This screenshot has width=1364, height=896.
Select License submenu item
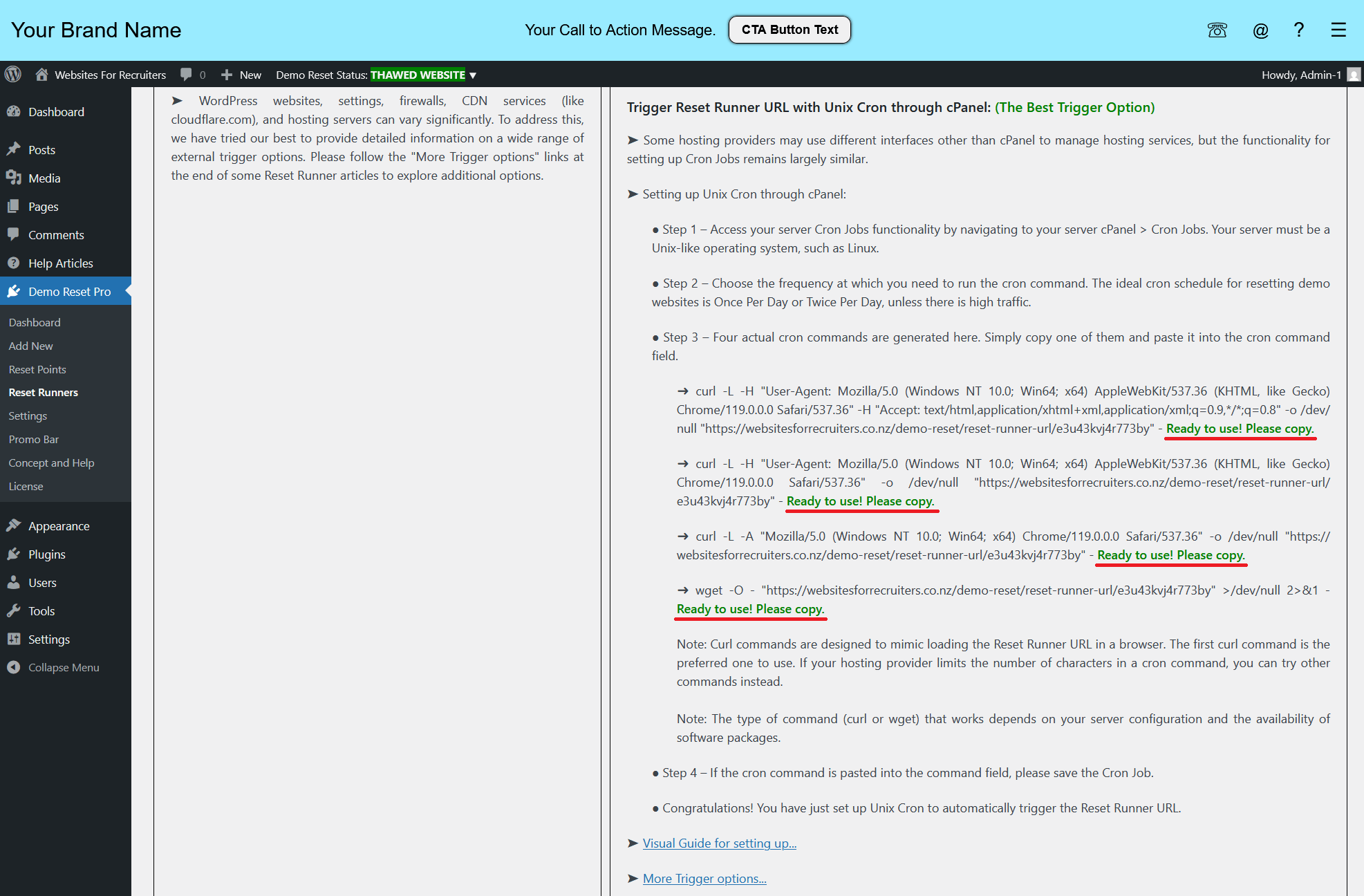(26, 486)
